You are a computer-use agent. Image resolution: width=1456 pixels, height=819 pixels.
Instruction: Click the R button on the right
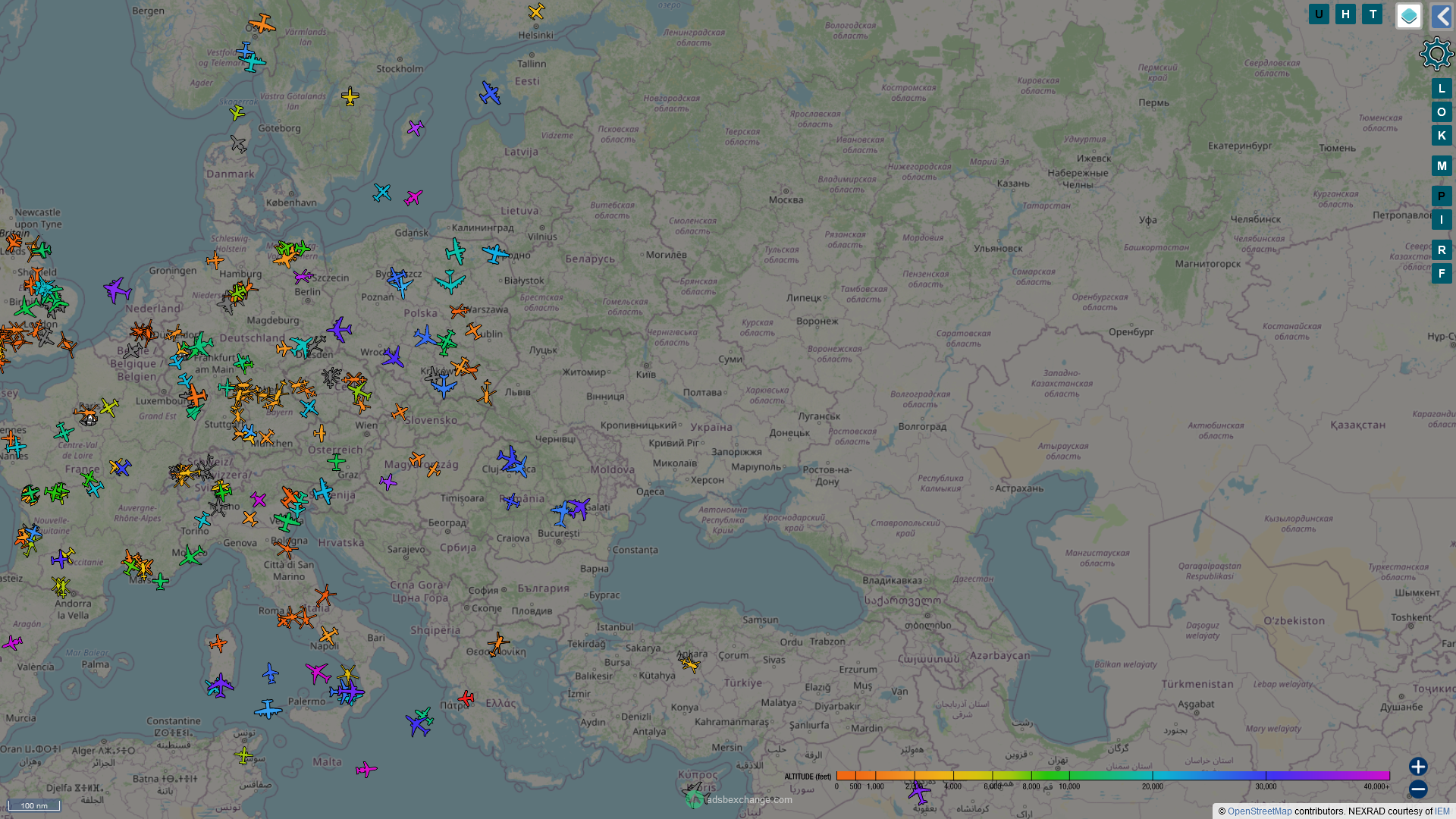pos(1442,250)
